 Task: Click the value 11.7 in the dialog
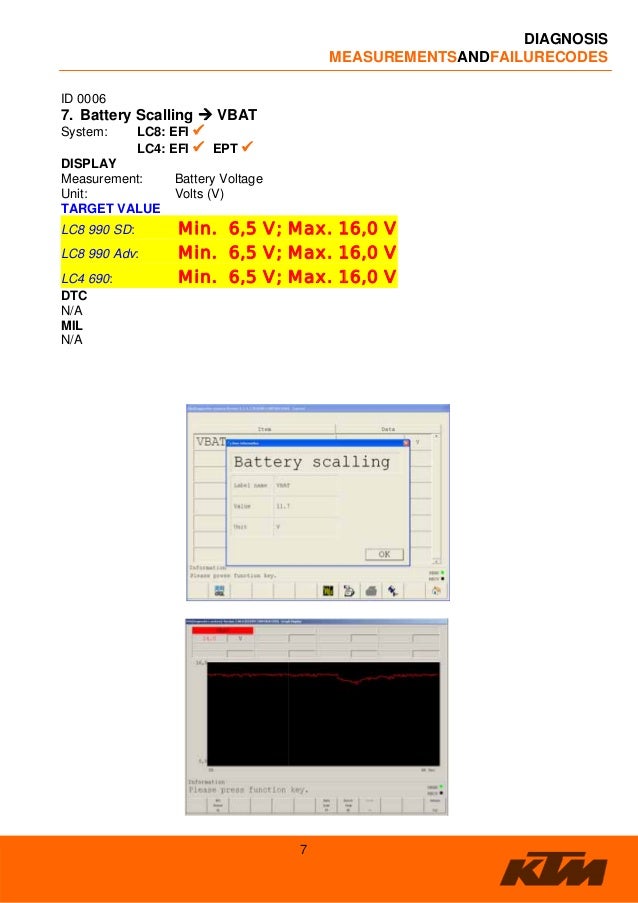pos(283,506)
